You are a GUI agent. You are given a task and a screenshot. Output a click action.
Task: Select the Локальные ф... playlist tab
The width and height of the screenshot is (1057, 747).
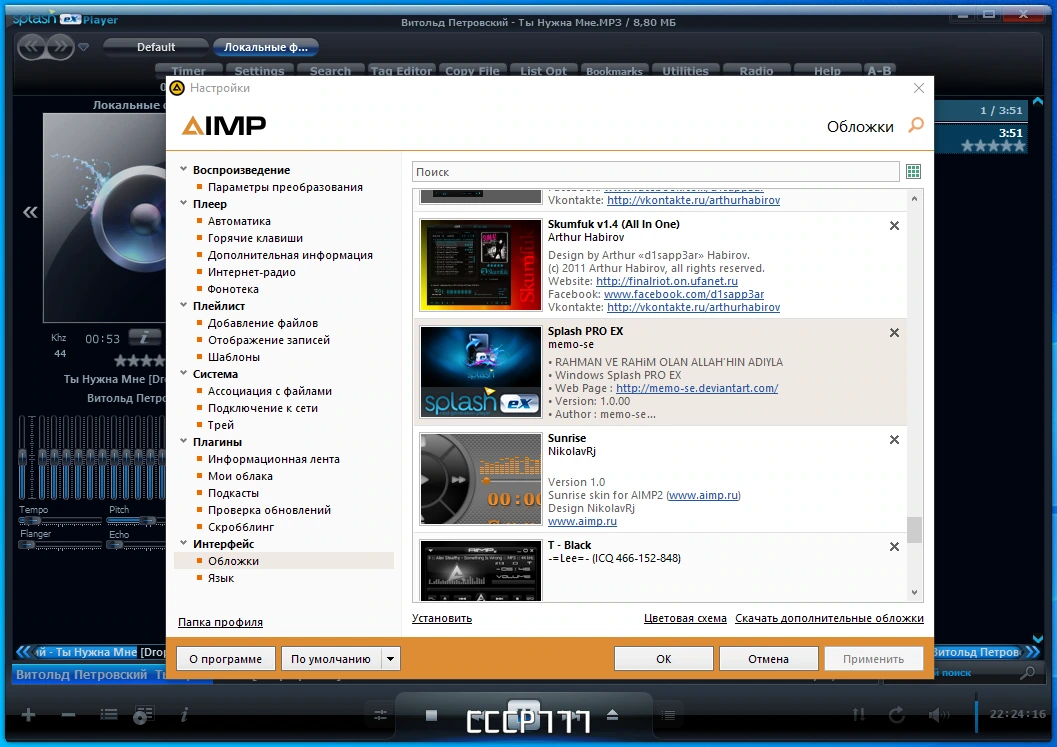point(266,47)
